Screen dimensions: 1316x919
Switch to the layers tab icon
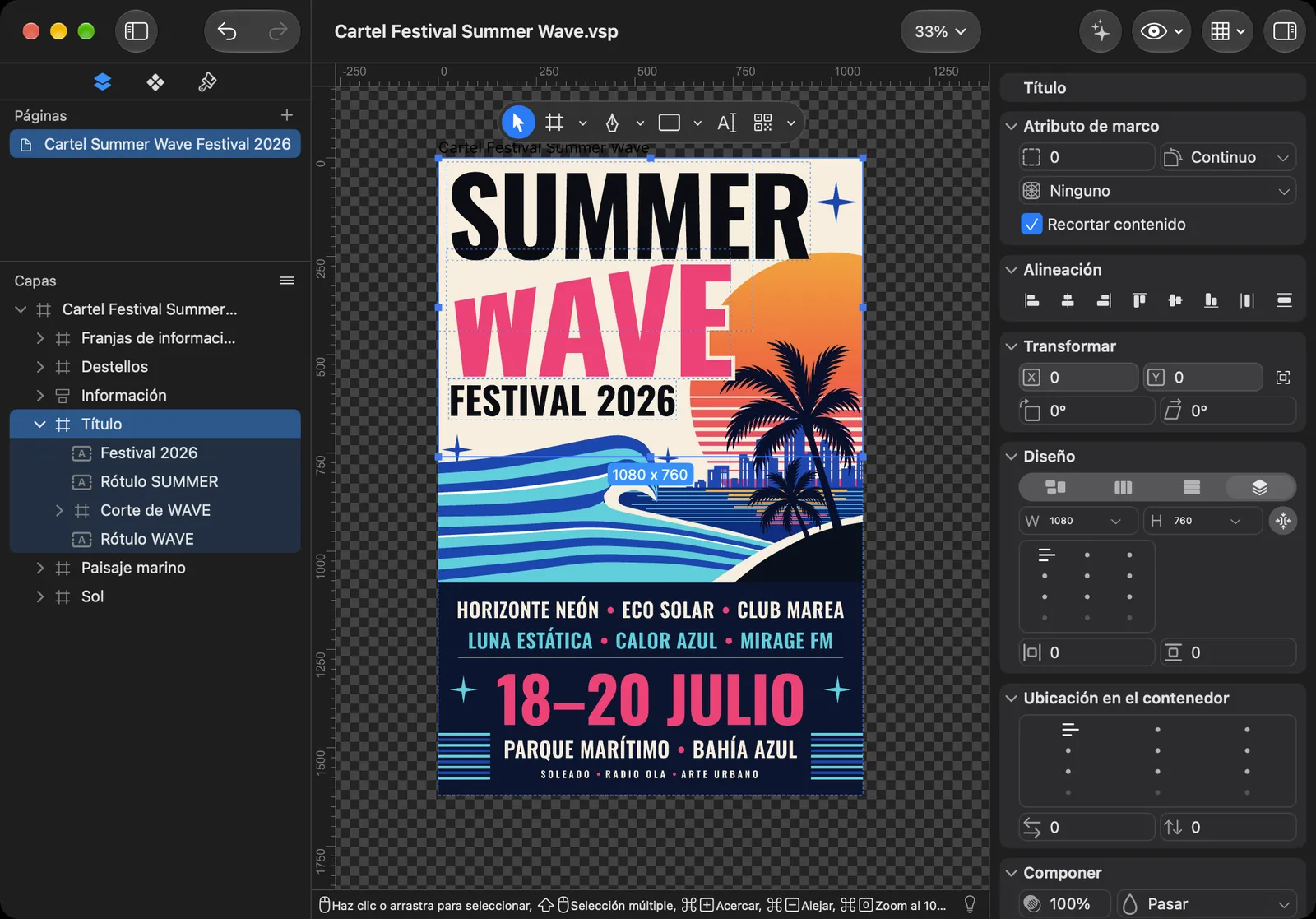[103, 81]
